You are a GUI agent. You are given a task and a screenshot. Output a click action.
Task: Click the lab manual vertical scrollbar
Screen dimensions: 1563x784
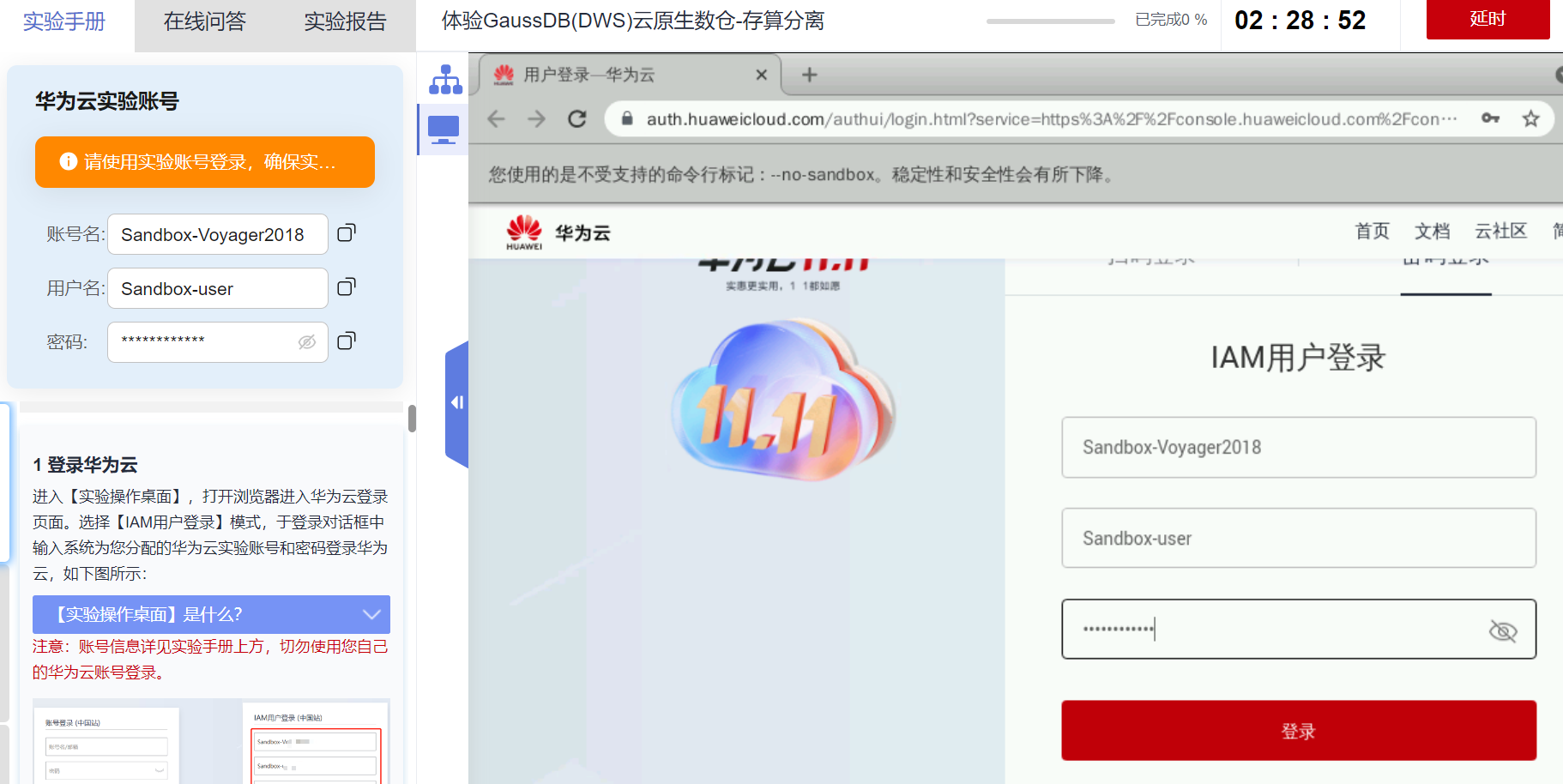412,419
